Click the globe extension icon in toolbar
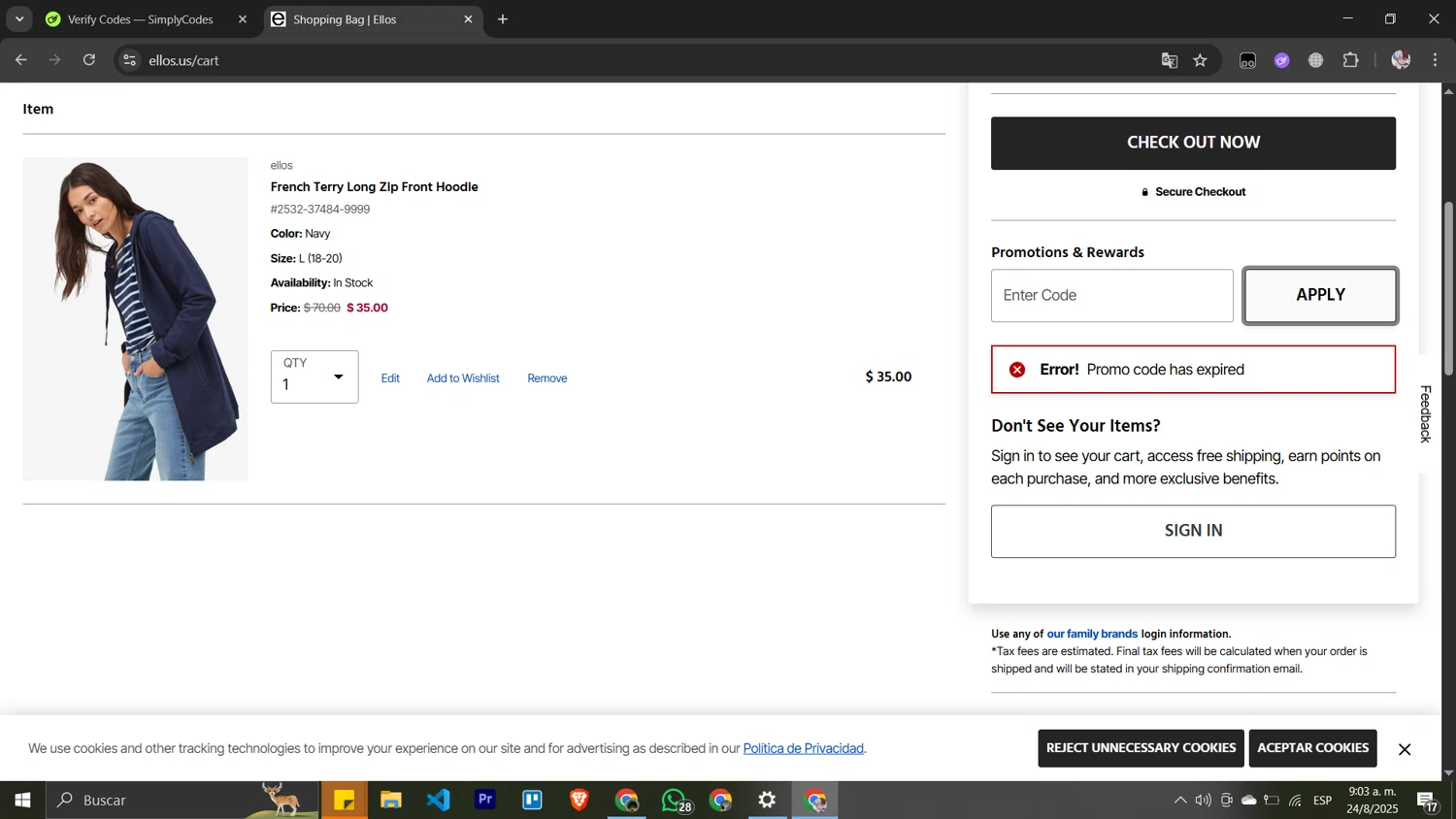Screen dimensions: 1456x819 [1316, 60]
